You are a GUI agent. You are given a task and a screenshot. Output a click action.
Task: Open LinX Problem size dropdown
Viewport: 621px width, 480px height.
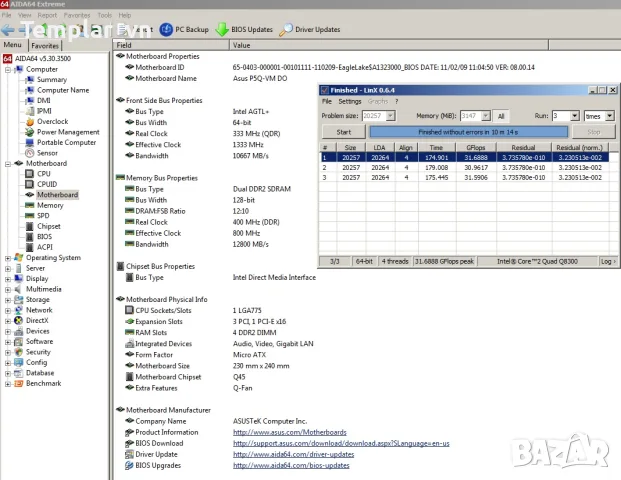(391, 116)
